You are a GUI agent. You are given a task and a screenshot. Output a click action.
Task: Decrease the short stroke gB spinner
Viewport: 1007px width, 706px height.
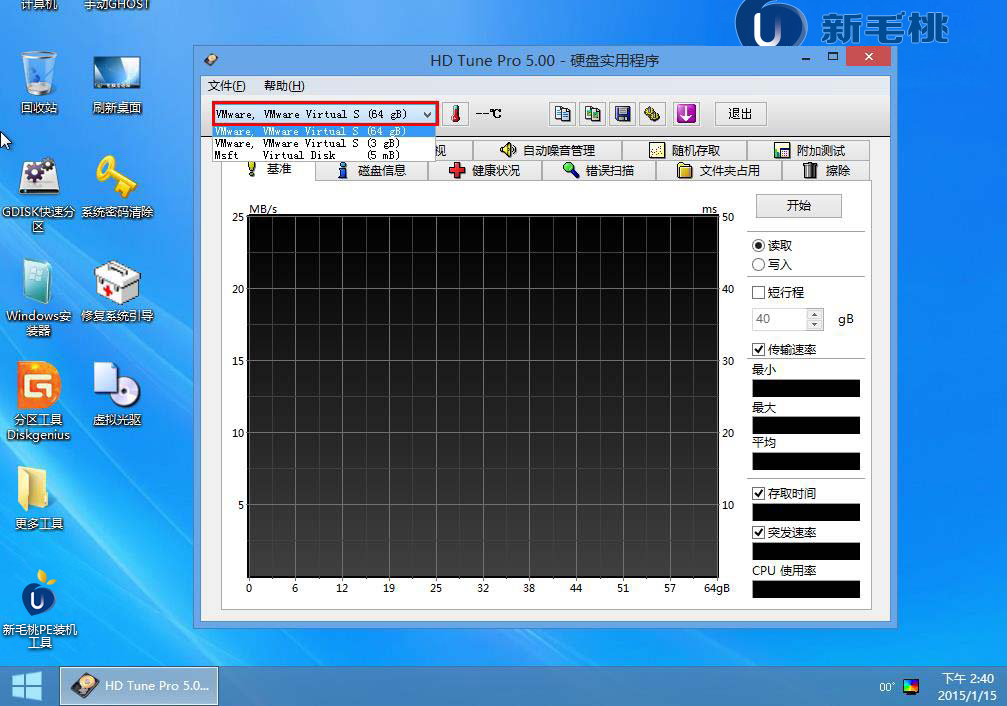click(x=814, y=324)
